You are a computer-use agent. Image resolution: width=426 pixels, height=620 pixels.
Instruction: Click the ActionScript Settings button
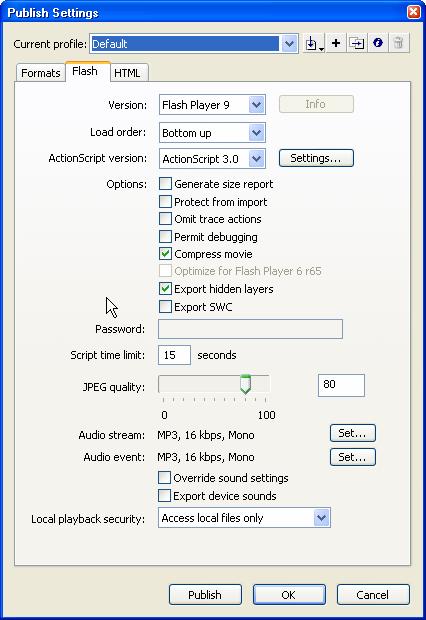(316, 158)
